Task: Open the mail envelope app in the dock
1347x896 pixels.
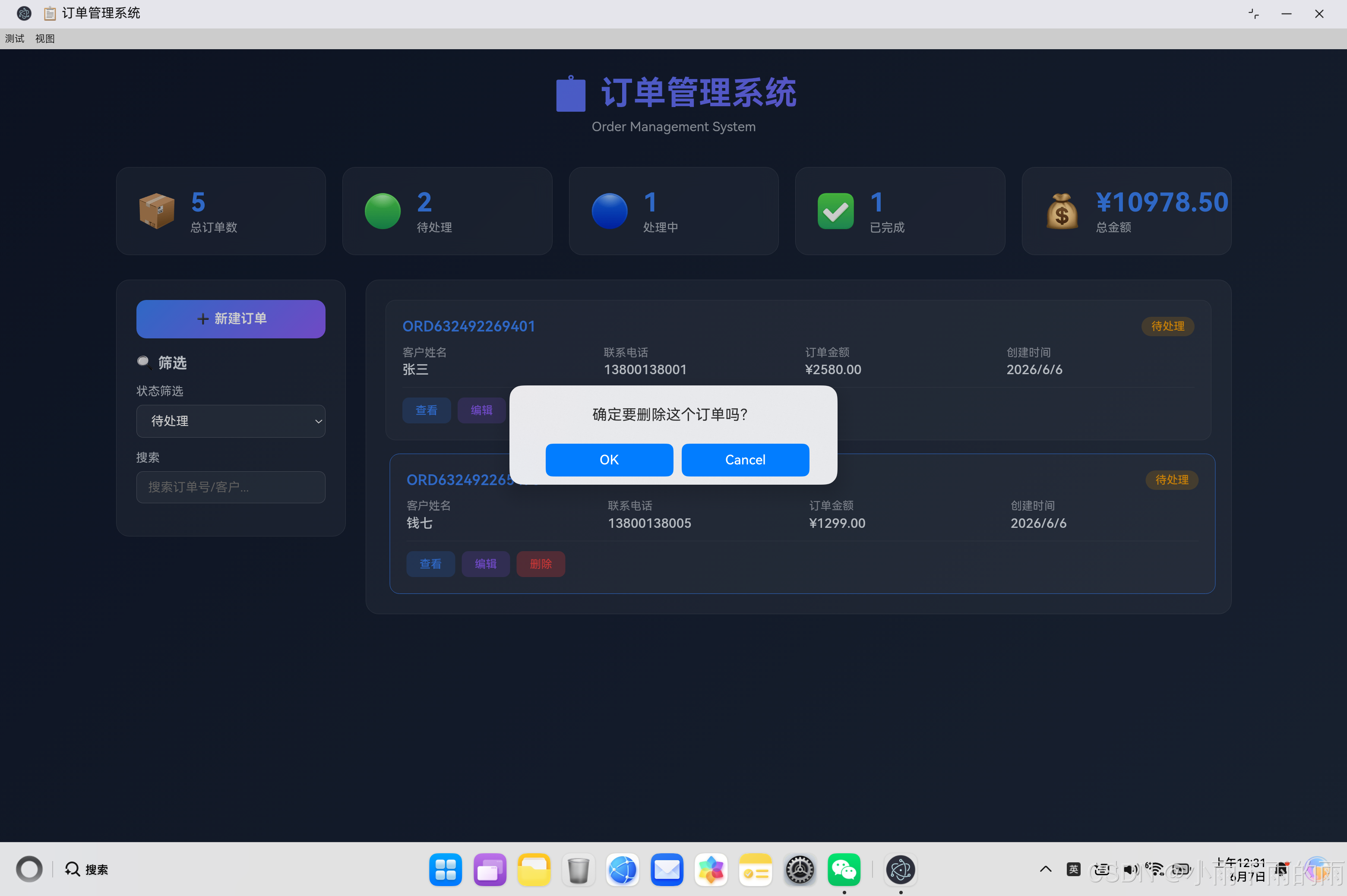Action: pyautogui.click(x=667, y=870)
